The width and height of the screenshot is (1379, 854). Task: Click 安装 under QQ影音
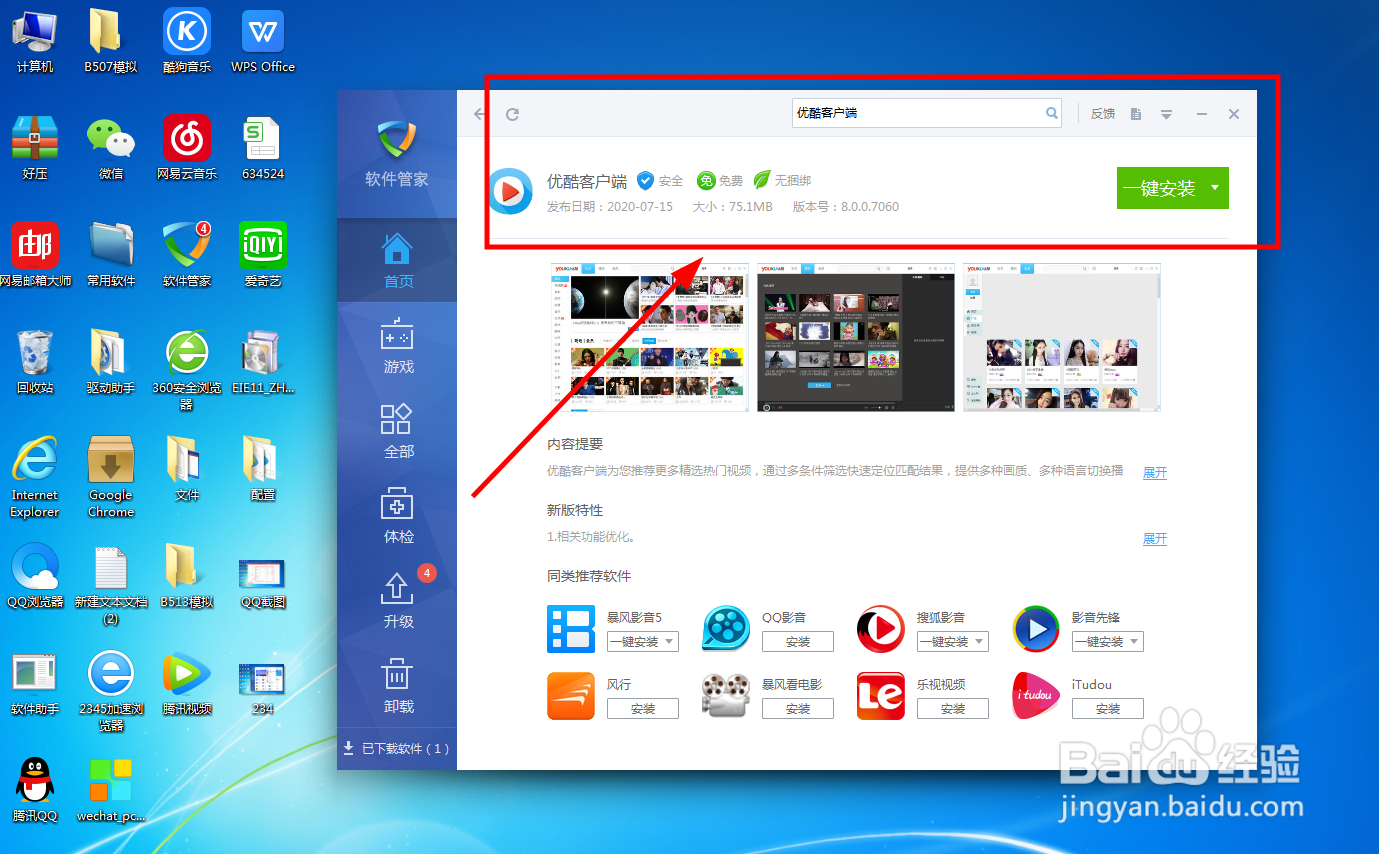click(798, 641)
